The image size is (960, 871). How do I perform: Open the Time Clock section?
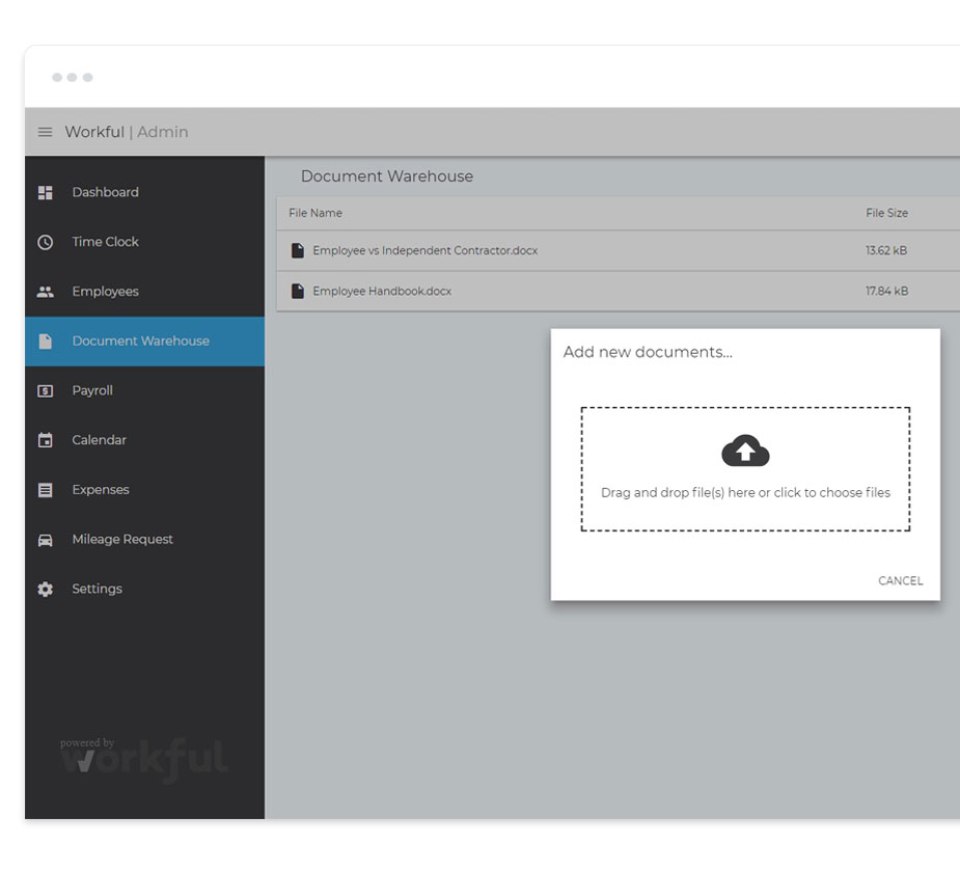tap(105, 242)
